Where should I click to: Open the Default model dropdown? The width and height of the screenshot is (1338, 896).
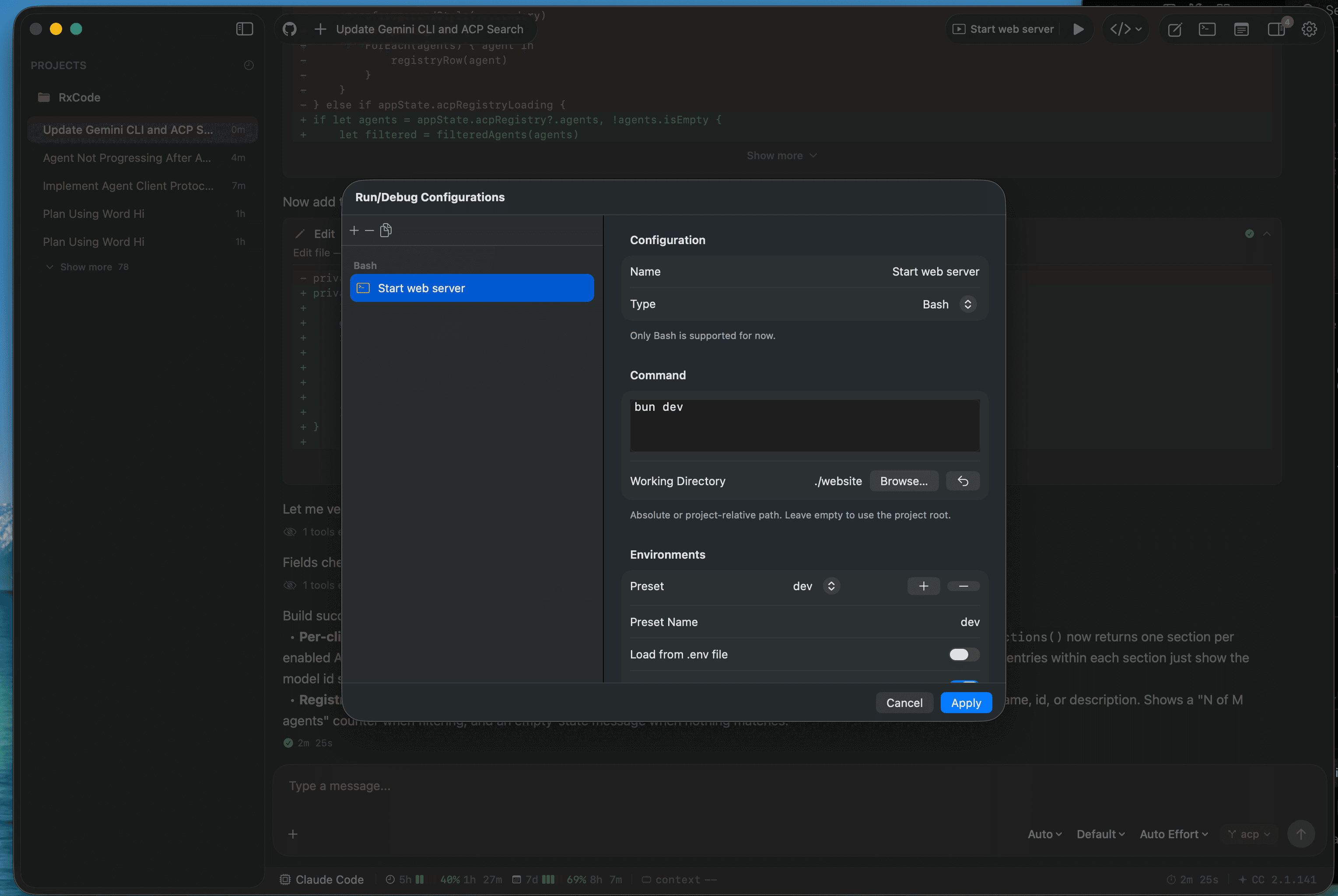(1100, 834)
